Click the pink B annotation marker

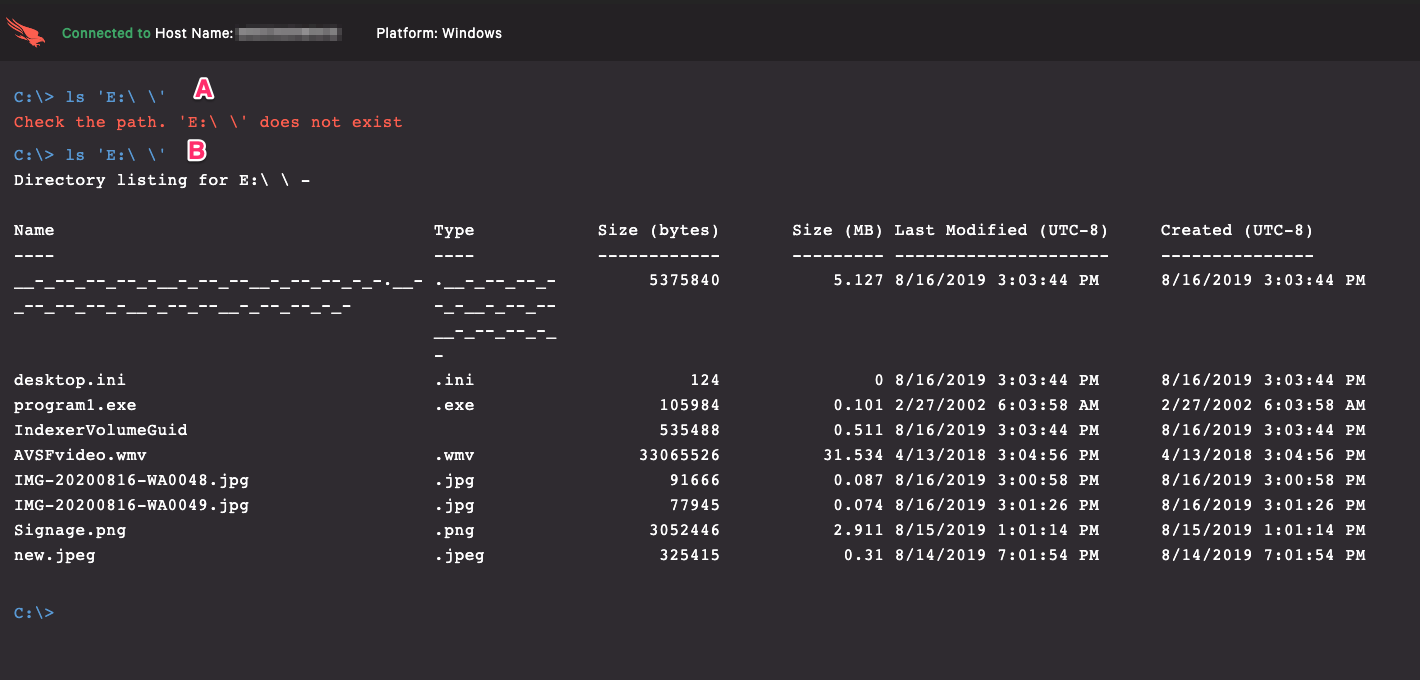pyautogui.click(x=197, y=151)
